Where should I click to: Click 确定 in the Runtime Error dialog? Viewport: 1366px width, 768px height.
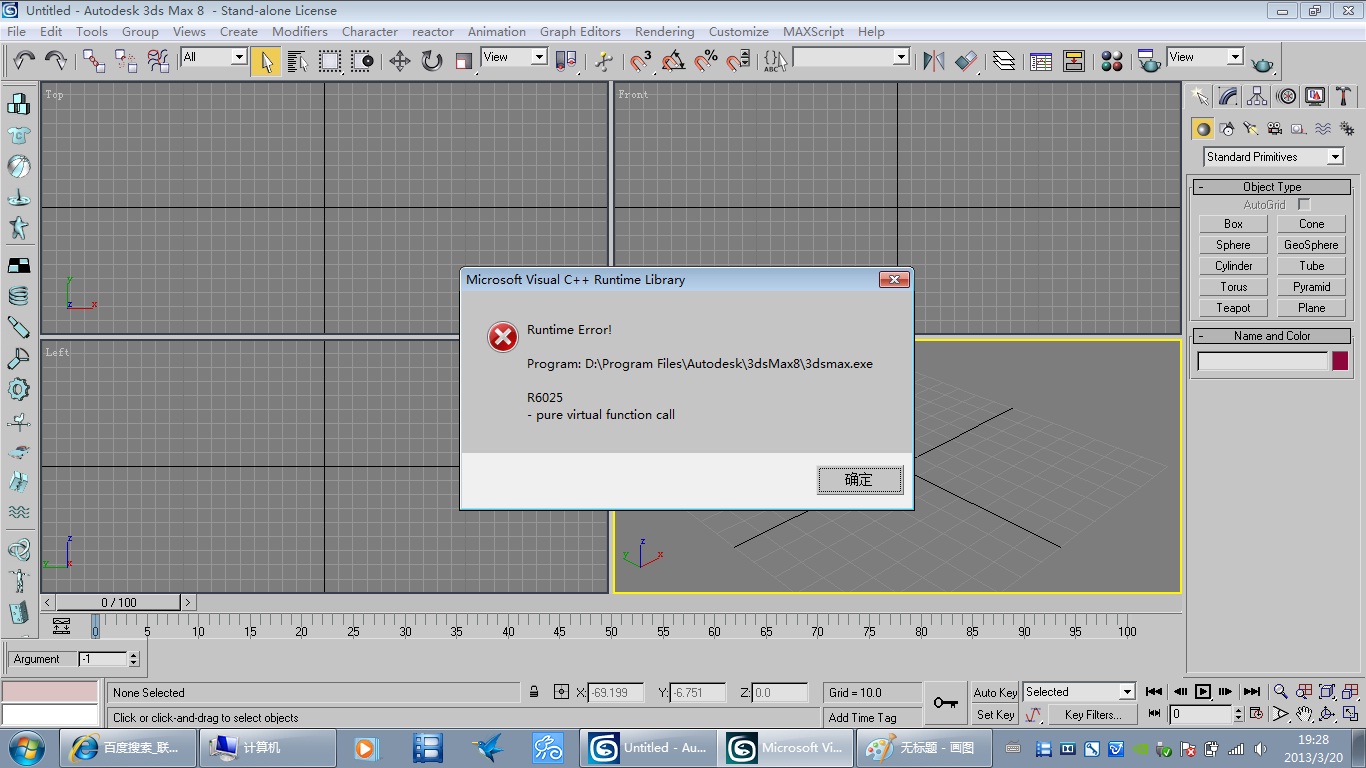click(x=860, y=480)
